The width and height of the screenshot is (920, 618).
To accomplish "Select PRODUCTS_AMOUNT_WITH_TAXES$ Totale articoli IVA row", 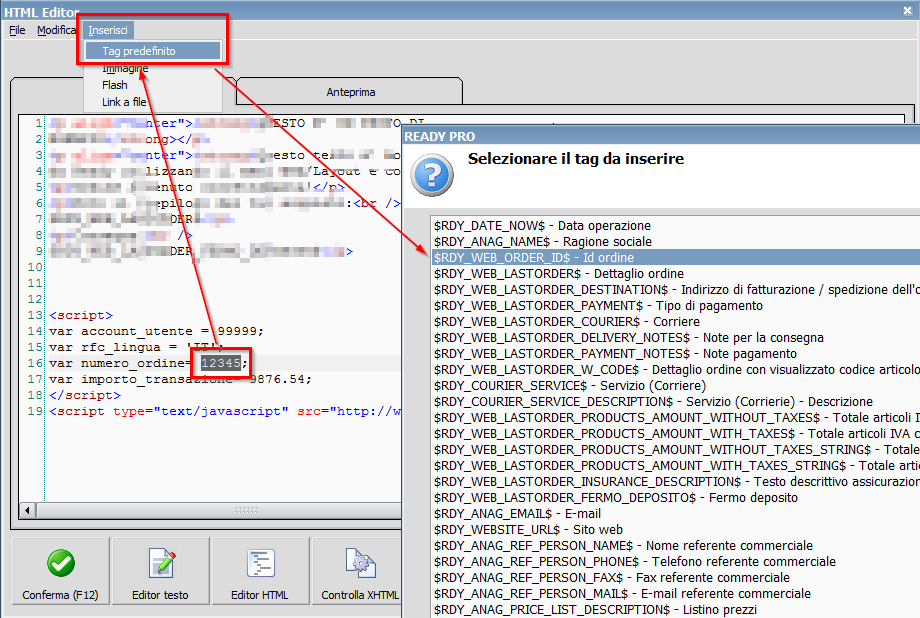I will pos(676,433).
